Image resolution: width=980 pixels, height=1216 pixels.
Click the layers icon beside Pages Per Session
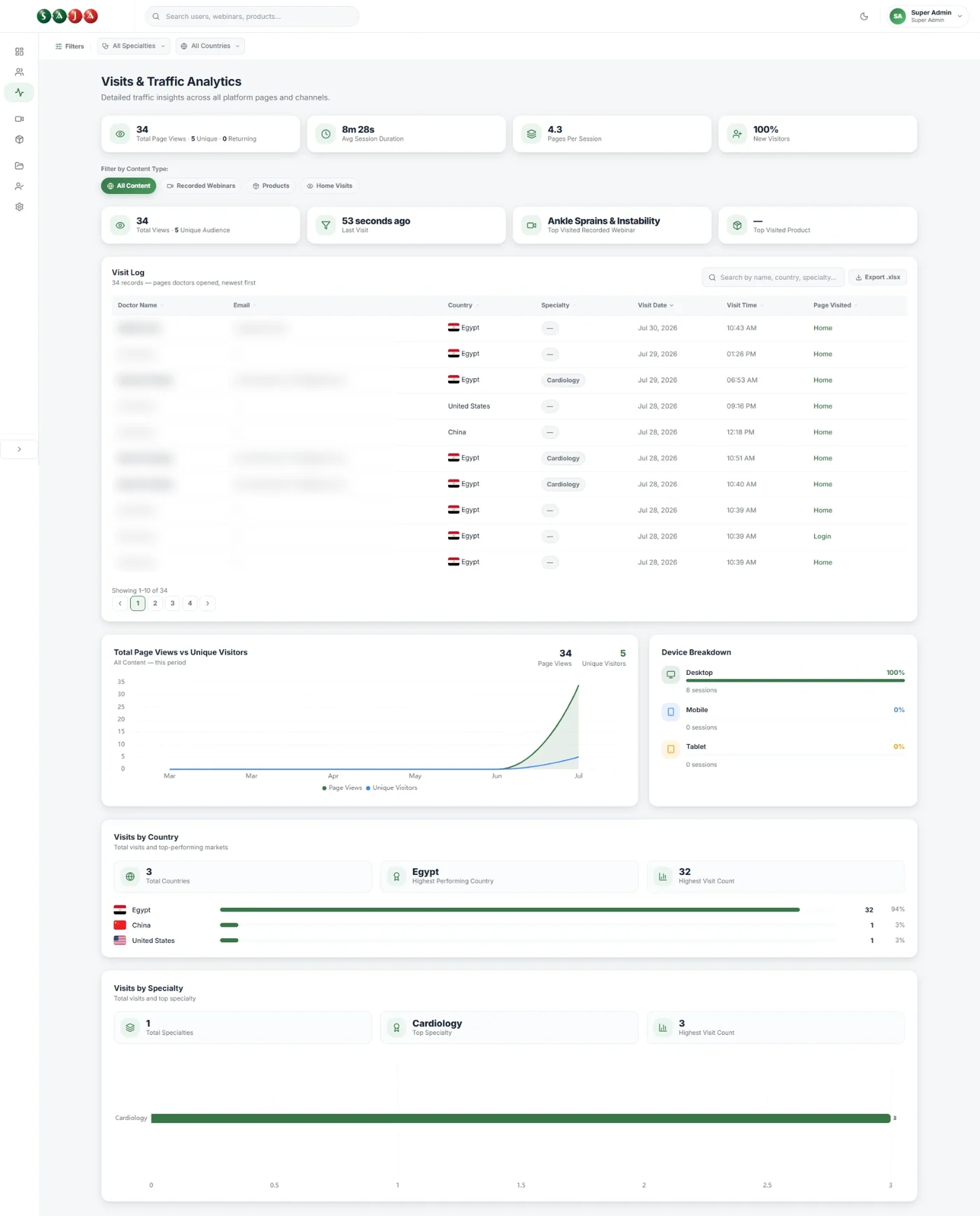coord(531,134)
